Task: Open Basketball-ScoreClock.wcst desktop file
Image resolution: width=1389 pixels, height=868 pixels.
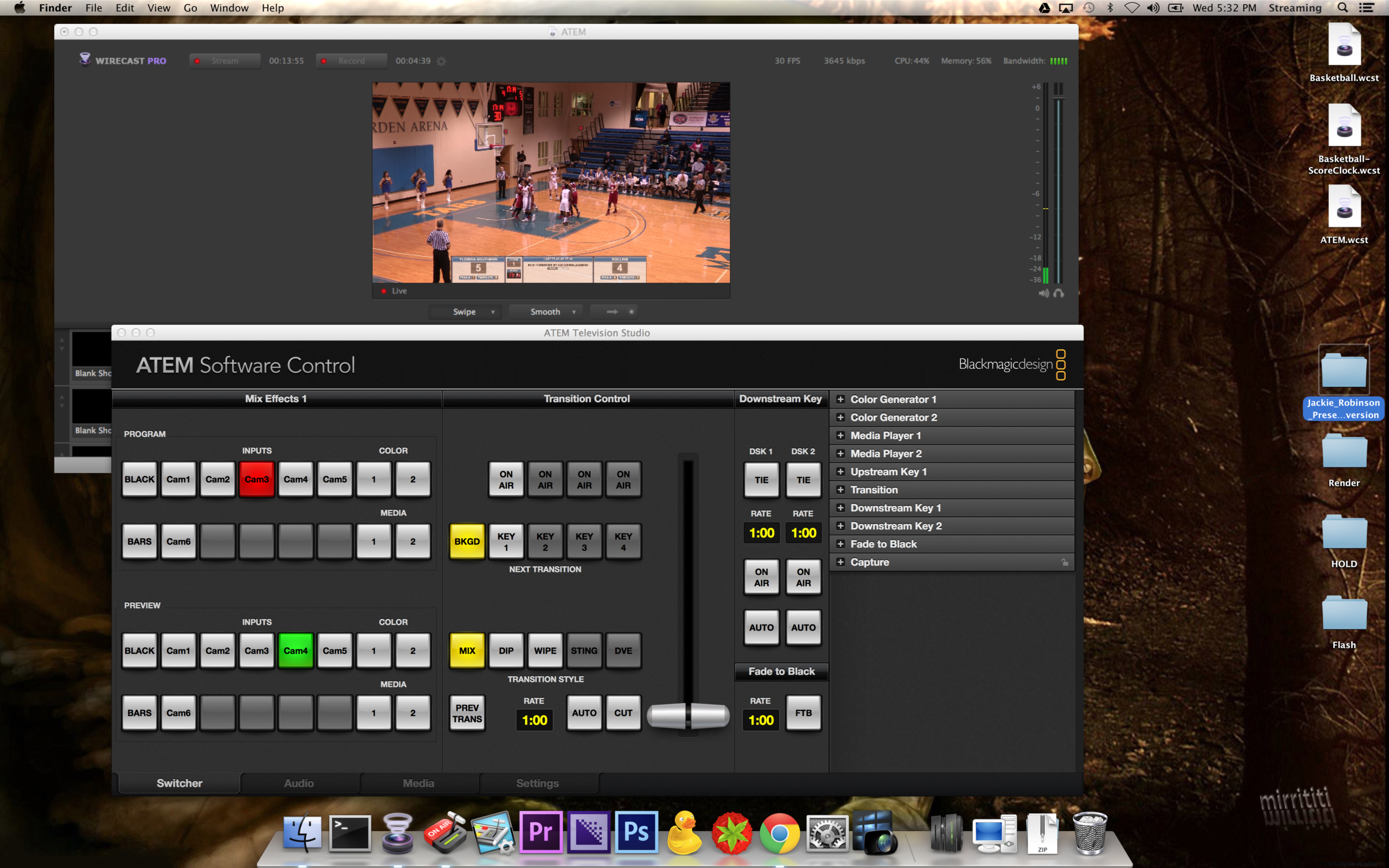Action: [x=1343, y=139]
